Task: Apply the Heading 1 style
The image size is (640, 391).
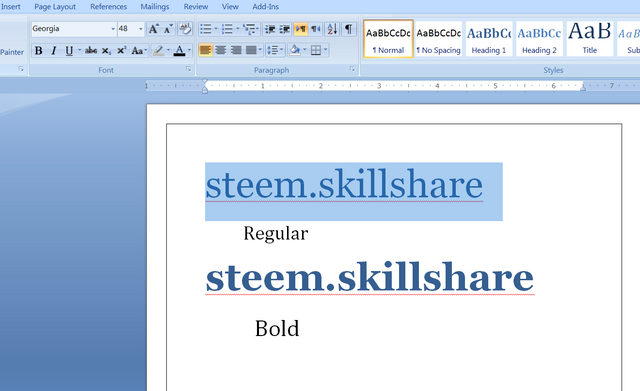Action: [x=489, y=39]
